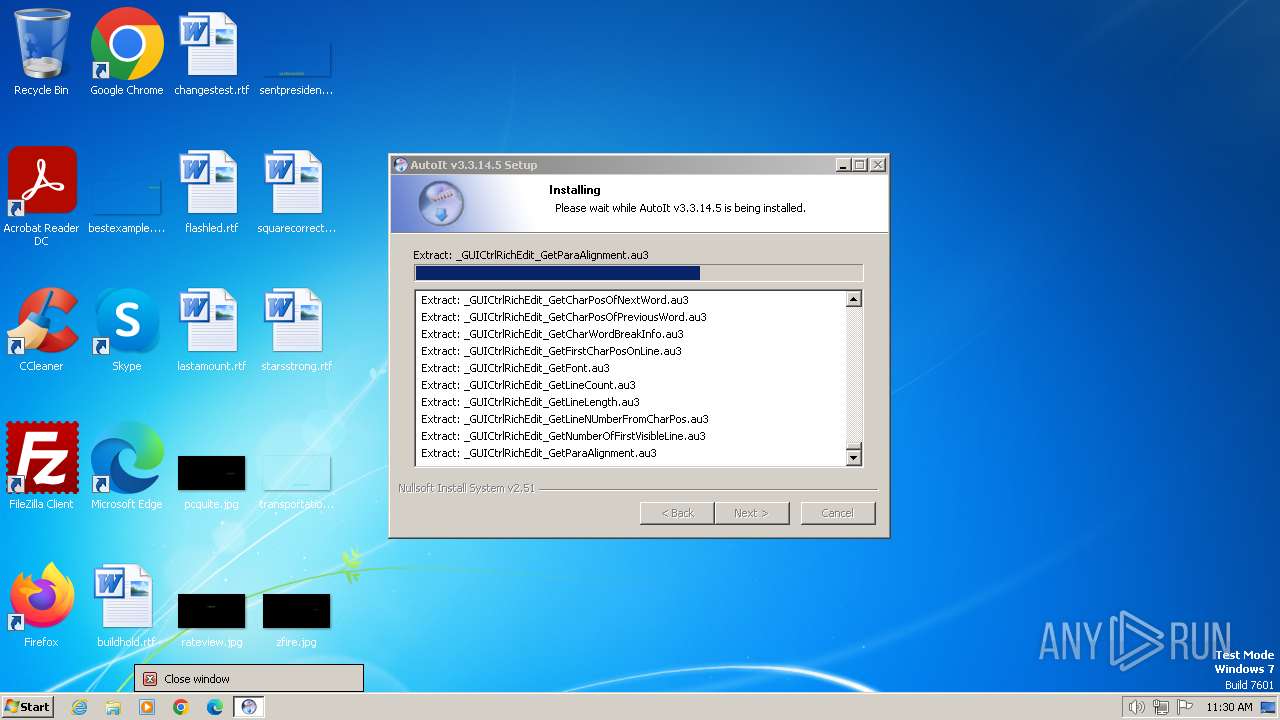Open Skype desktop shortcut
The image size is (1280, 720).
pyautogui.click(x=127, y=329)
